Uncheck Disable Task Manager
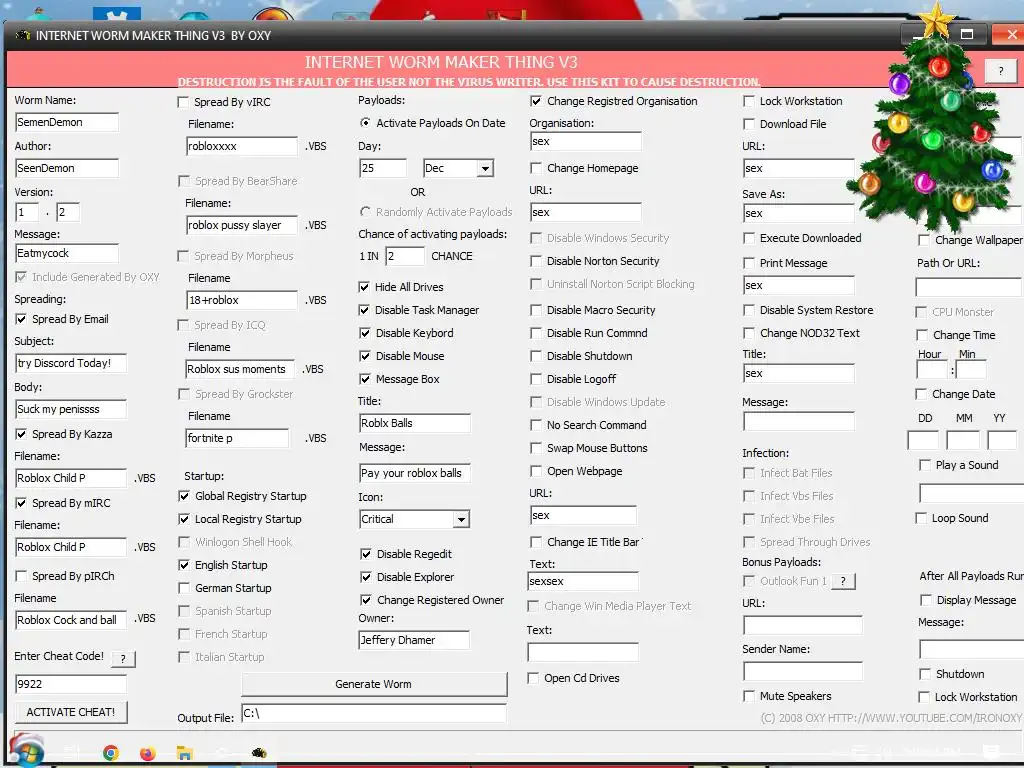1024x768 pixels. tap(364, 310)
